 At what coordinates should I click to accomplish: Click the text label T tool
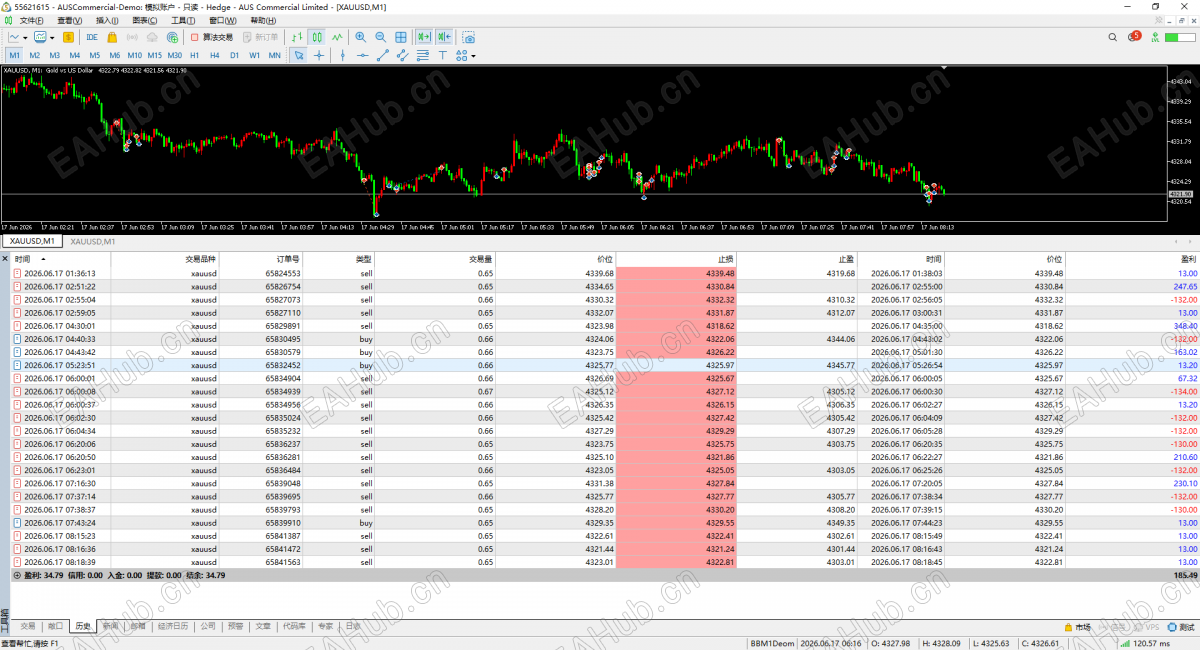point(442,55)
